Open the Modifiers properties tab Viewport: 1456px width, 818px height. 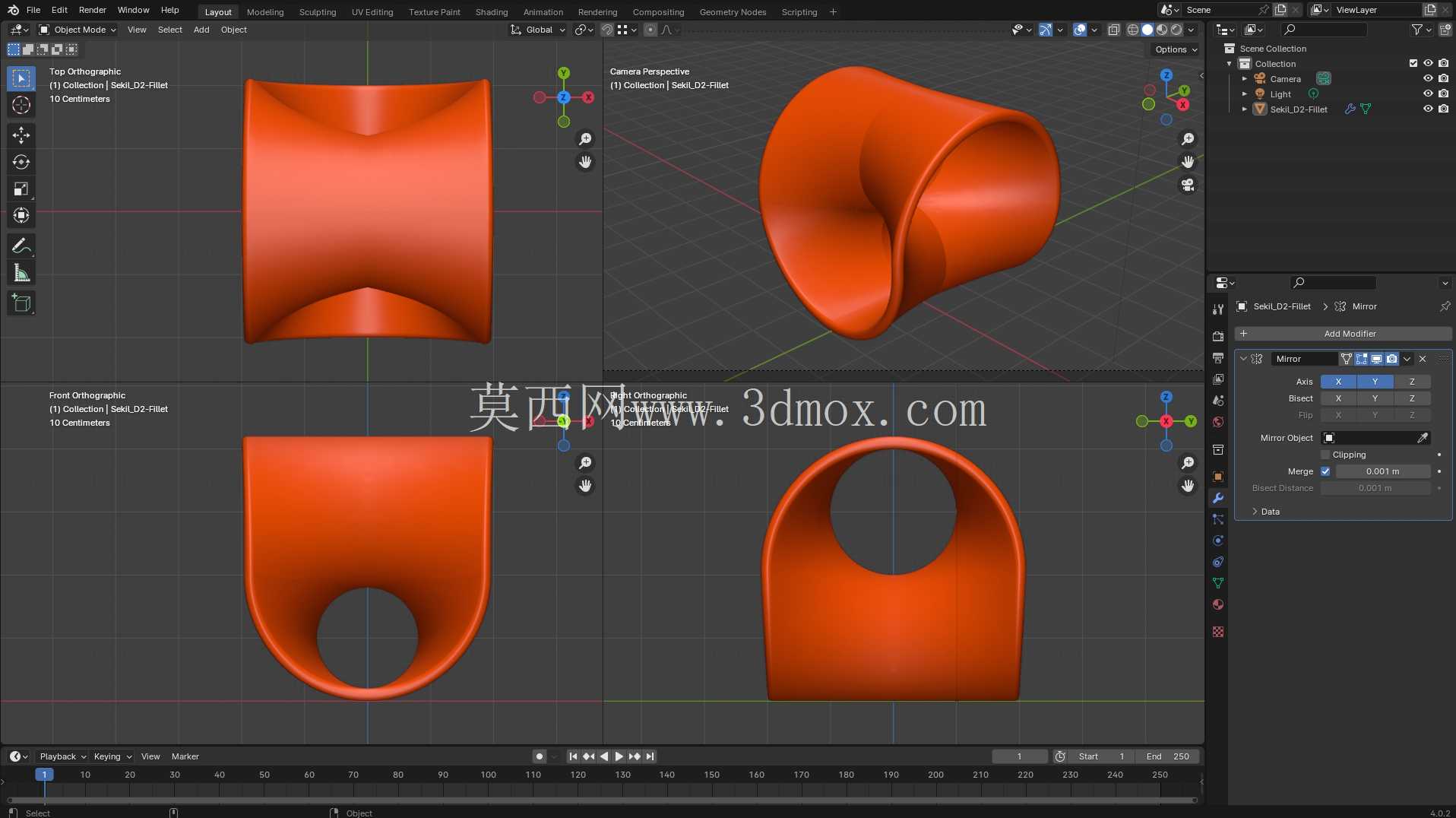click(x=1218, y=498)
